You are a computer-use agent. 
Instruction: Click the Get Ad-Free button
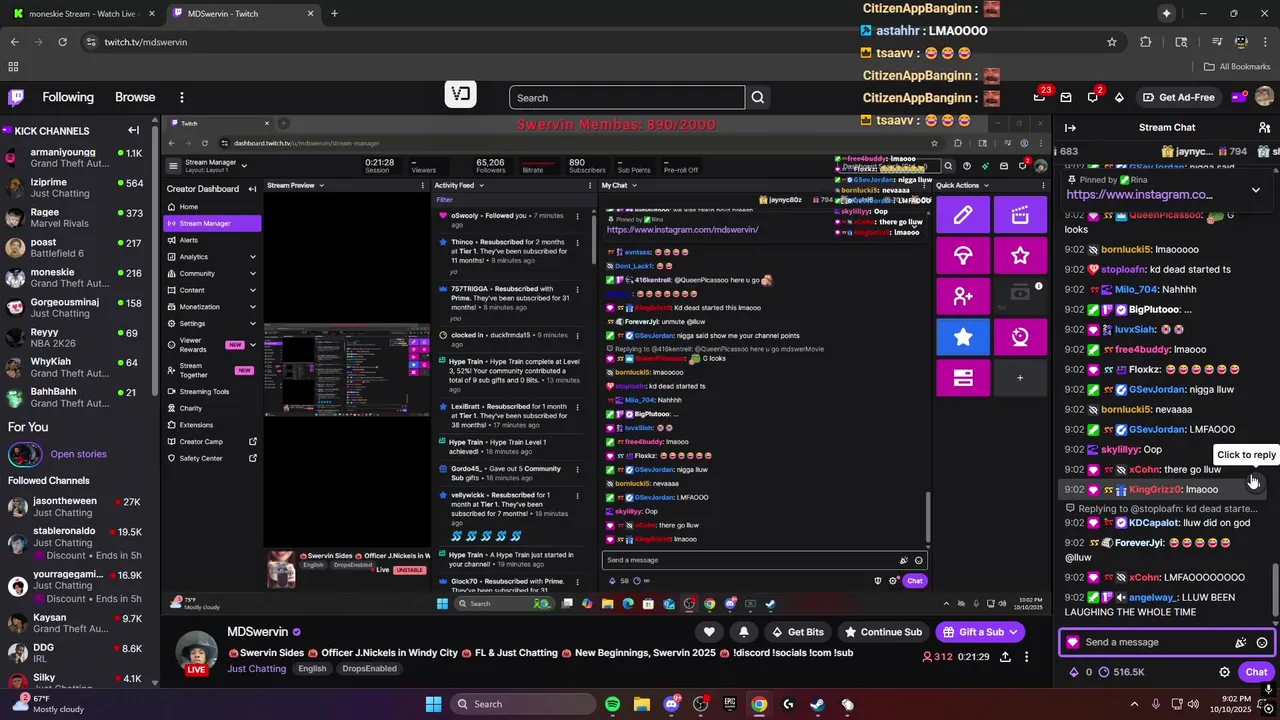pos(1178,97)
